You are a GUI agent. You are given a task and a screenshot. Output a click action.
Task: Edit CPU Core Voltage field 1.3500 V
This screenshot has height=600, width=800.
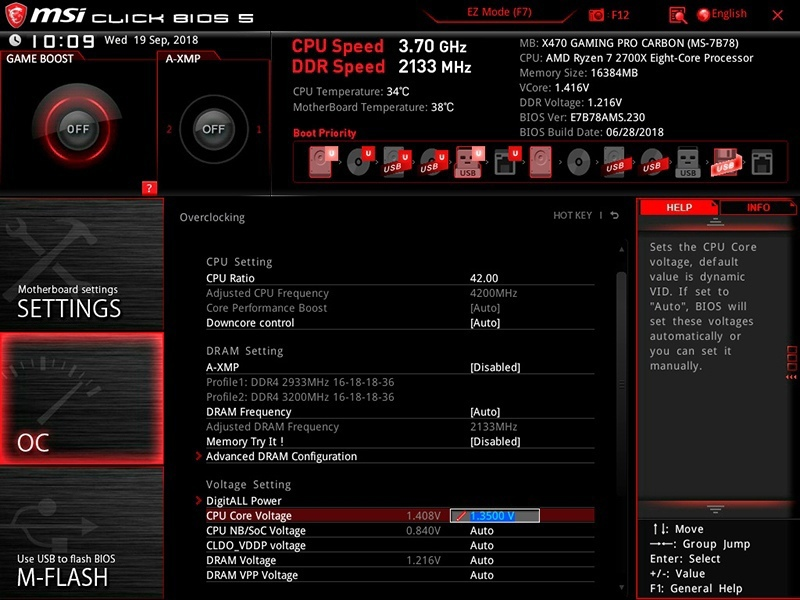point(494,516)
